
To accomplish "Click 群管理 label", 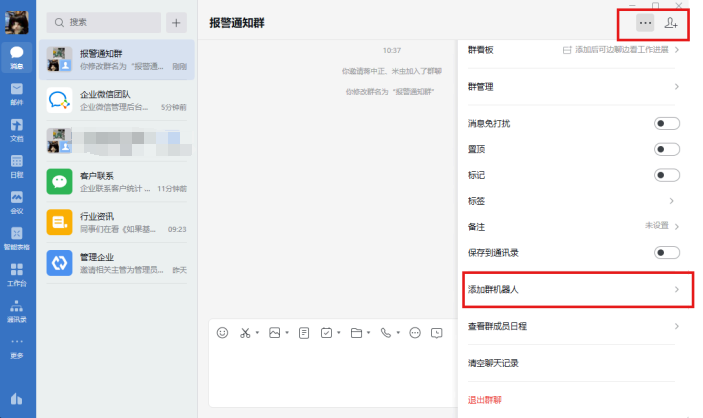I will point(481,87).
